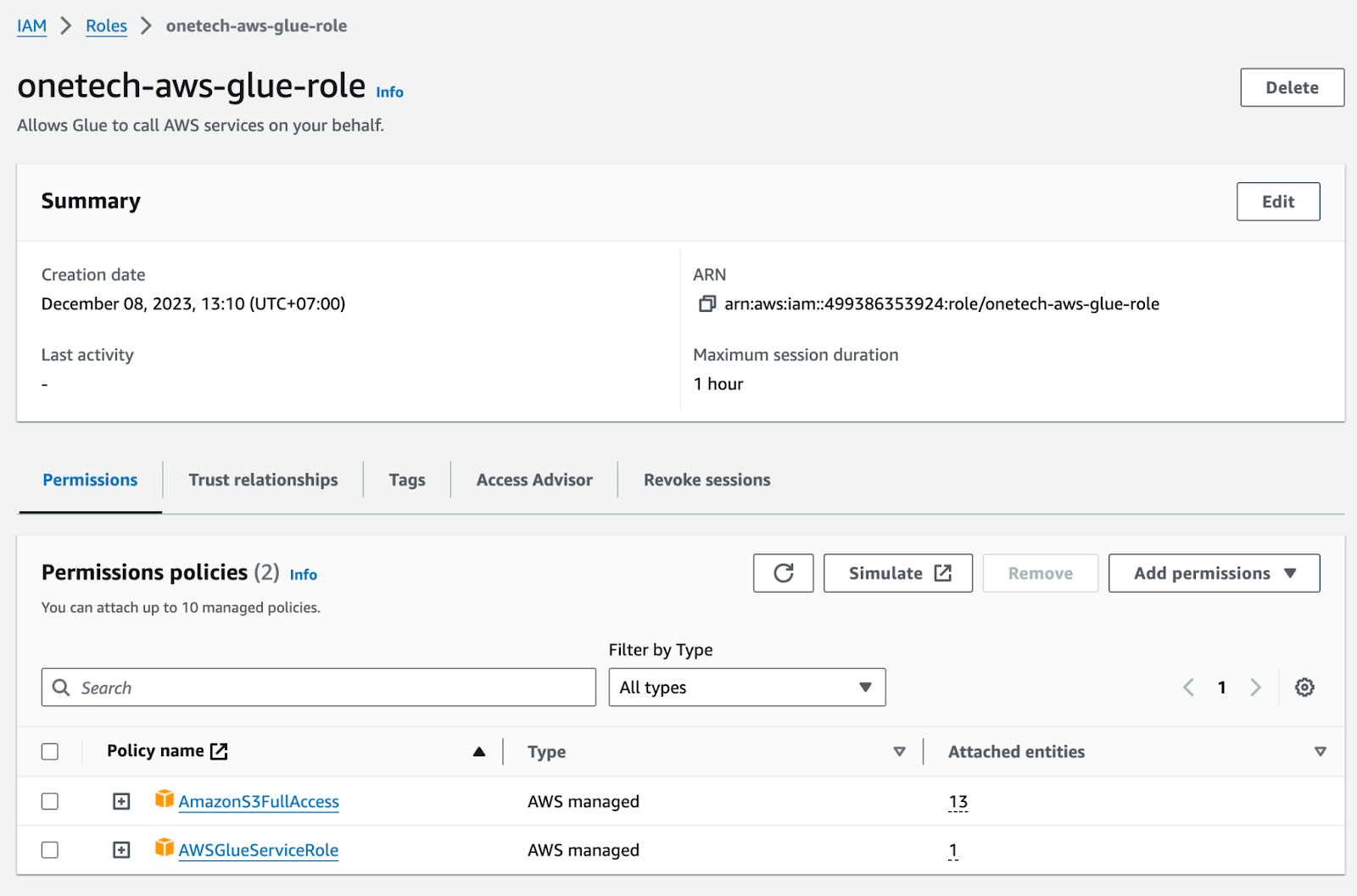
Task: Open the table preferences gear icon
Action: coord(1304,687)
